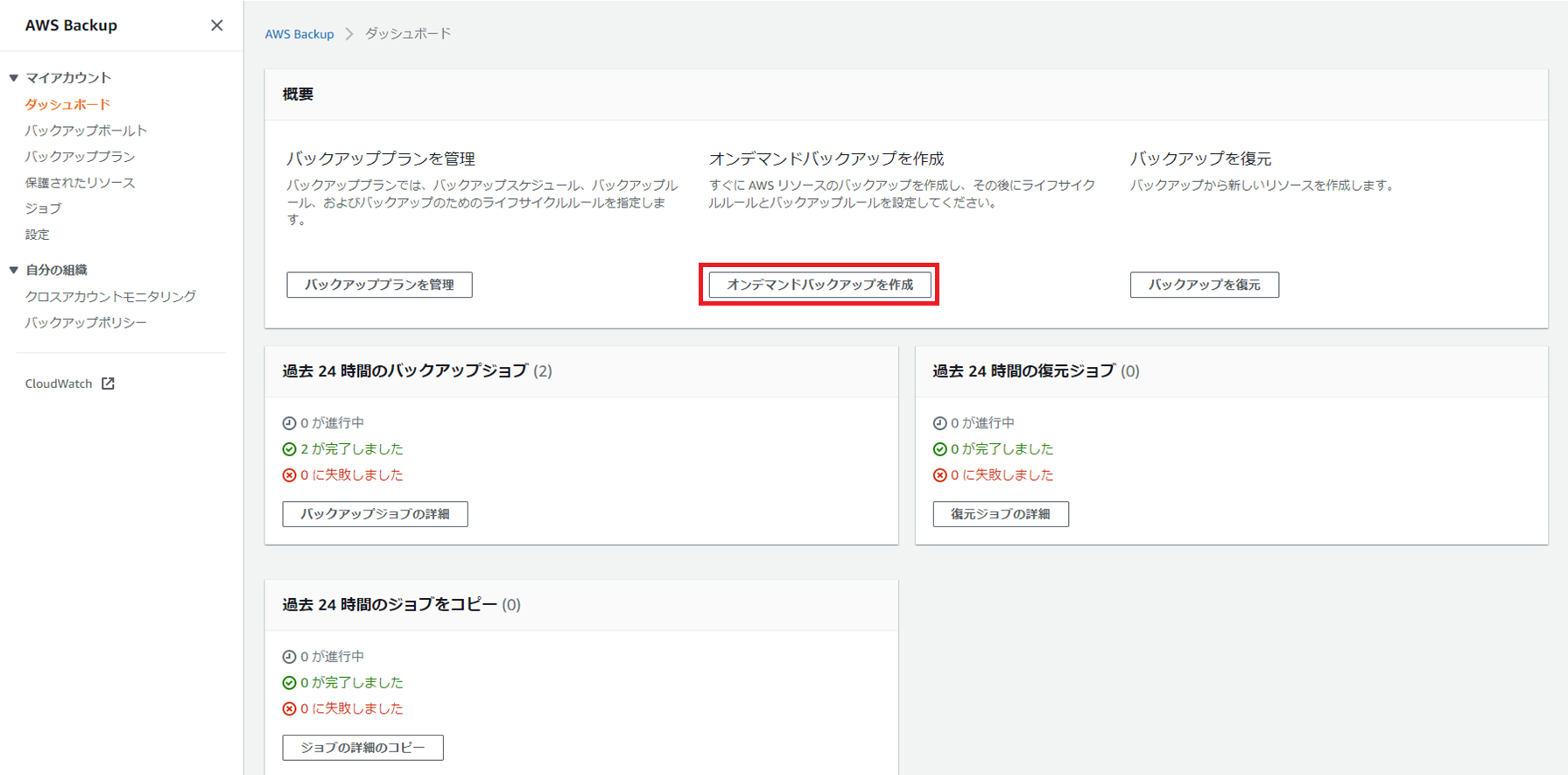Viewport: 1568px width, 775px height.
Task: Open バックアップジョブの詳細 button
Action: 375,514
